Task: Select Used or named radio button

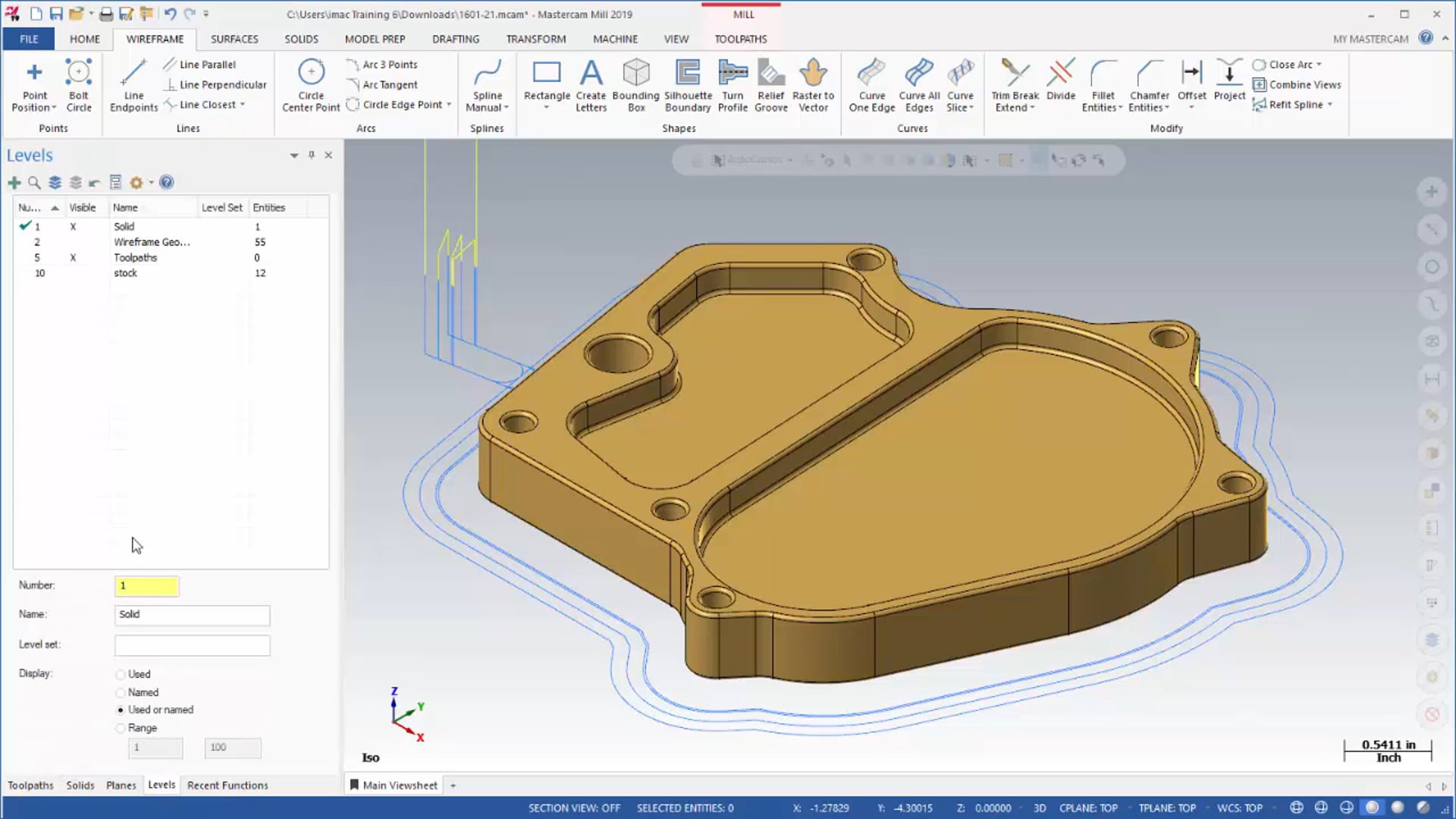Action: click(121, 710)
